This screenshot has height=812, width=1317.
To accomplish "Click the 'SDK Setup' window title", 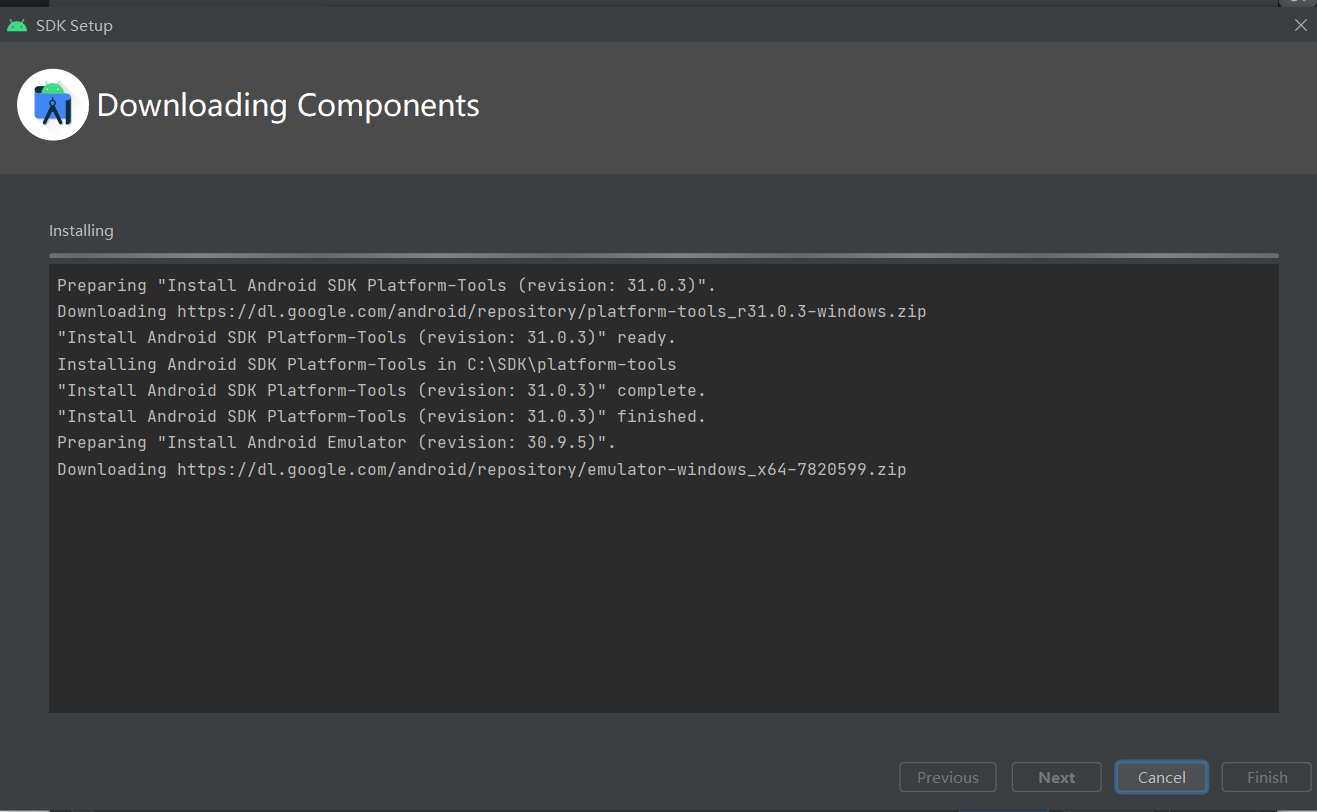I will click(x=74, y=26).
